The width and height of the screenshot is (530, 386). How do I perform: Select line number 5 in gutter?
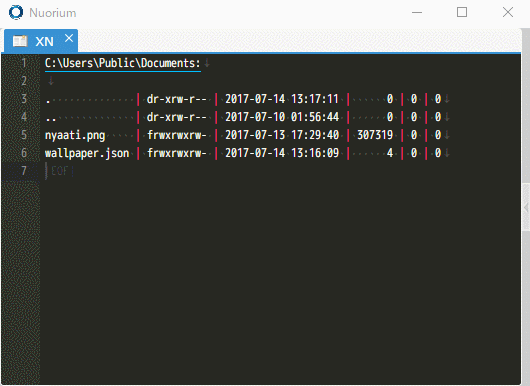pyautogui.click(x=24, y=135)
